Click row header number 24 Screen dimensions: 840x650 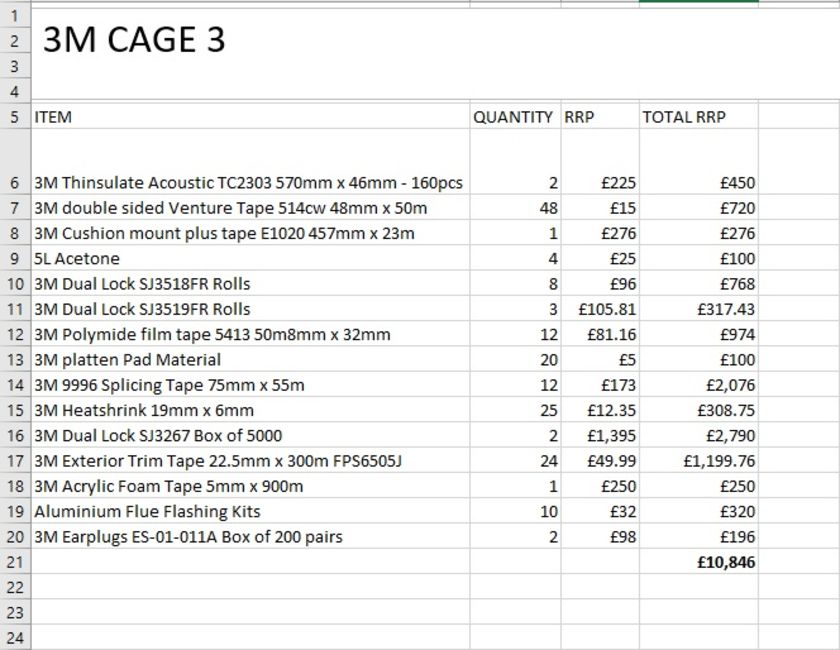click(x=14, y=637)
